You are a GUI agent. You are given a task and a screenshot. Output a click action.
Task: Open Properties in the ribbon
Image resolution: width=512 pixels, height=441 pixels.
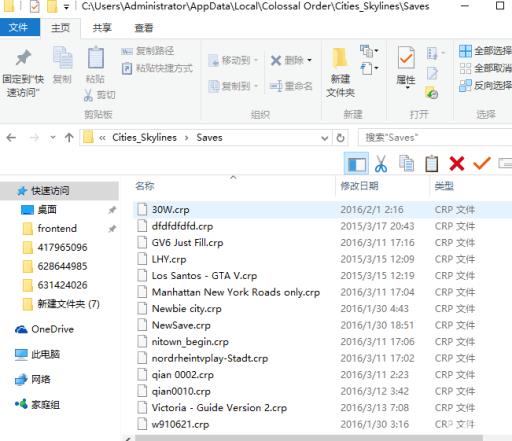pos(406,67)
